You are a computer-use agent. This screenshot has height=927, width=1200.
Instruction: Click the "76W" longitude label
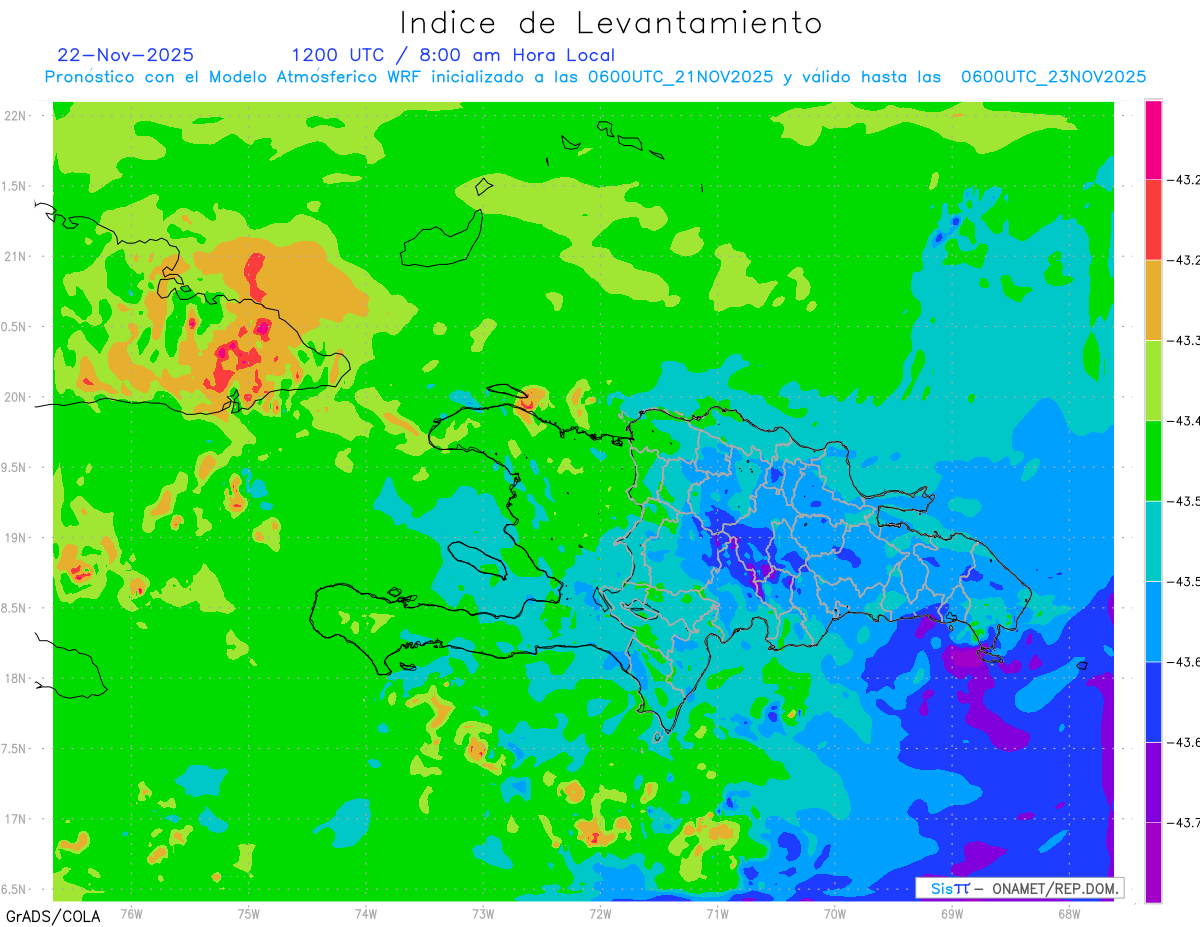[x=131, y=913]
